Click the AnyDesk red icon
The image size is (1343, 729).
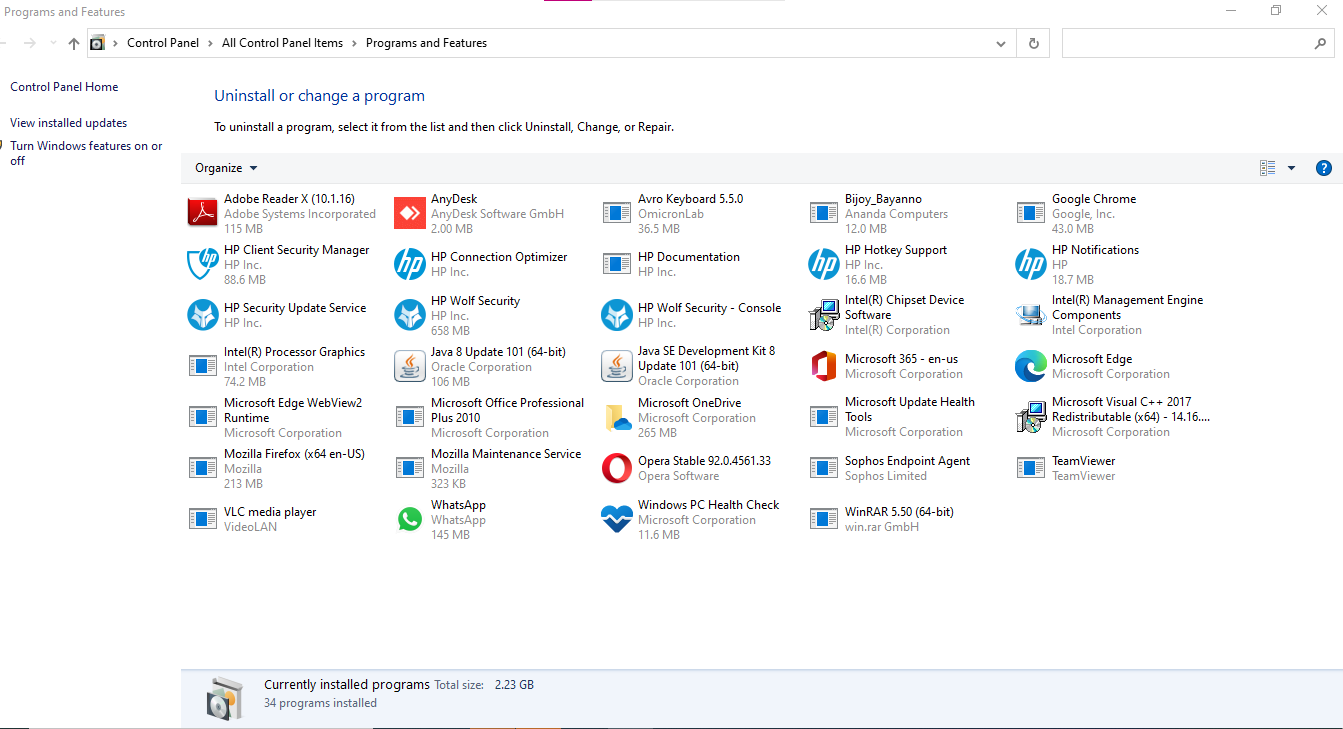tap(410, 213)
